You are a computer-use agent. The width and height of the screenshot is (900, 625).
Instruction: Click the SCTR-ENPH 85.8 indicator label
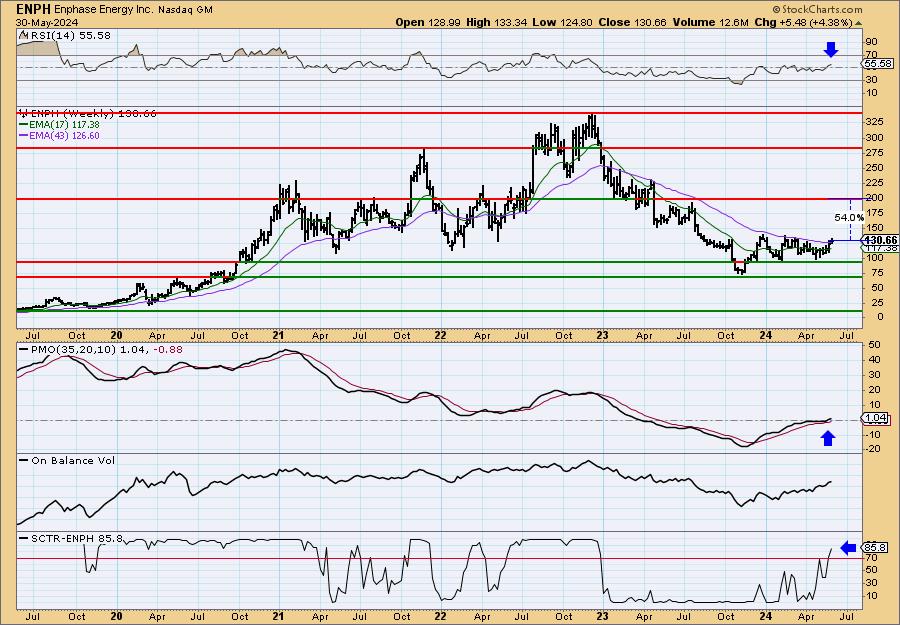coord(76,538)
